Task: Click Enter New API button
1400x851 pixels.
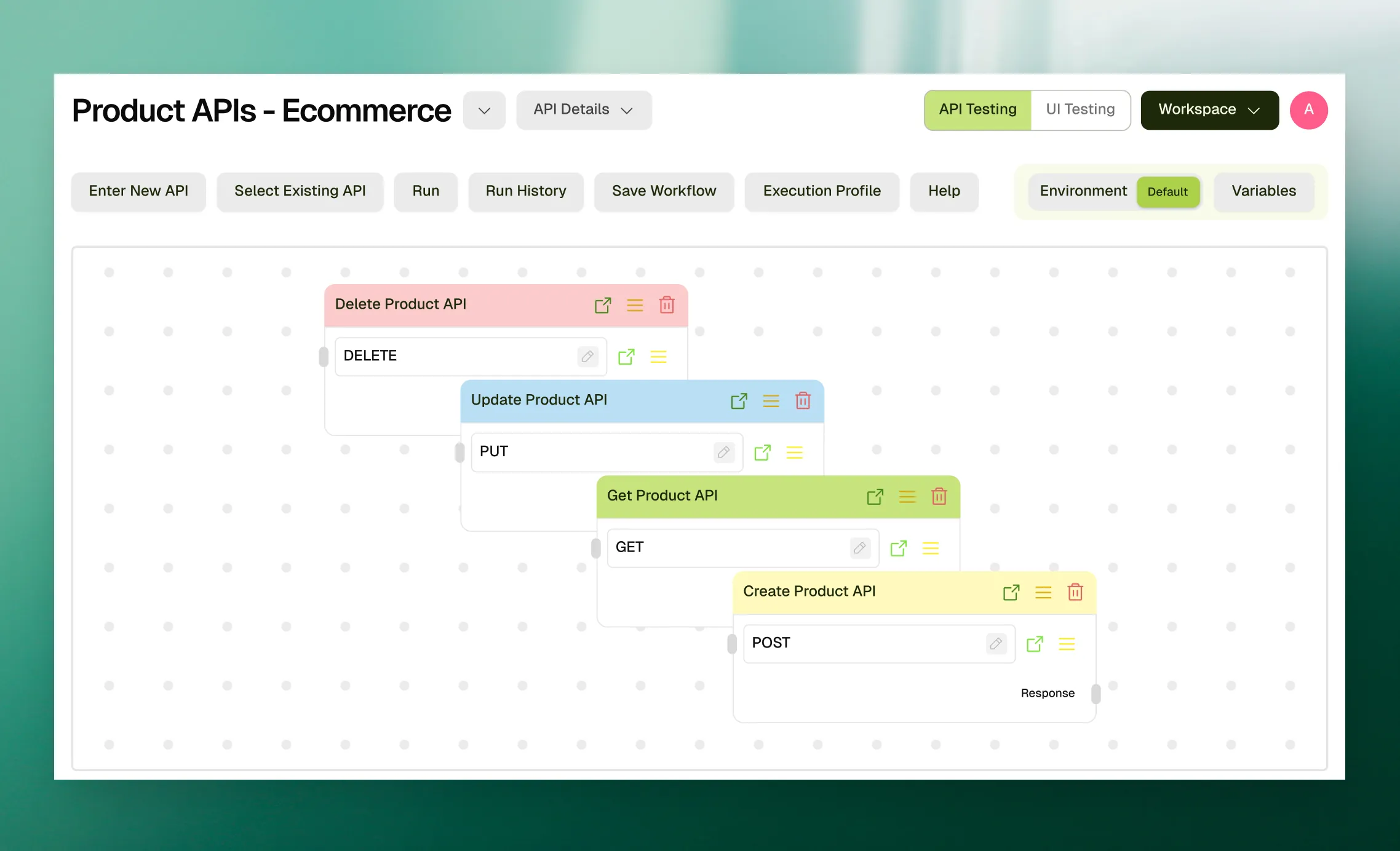Action: click(138, 191)
